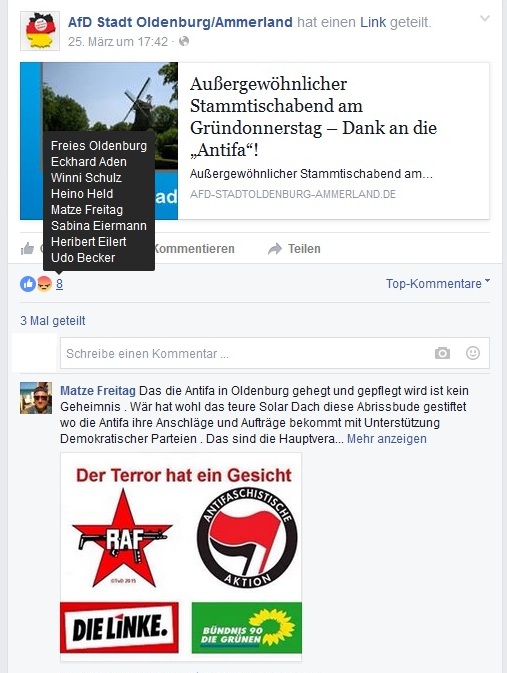Click the camera icon in comment box
507x673 pixels.
coord(442,353)
